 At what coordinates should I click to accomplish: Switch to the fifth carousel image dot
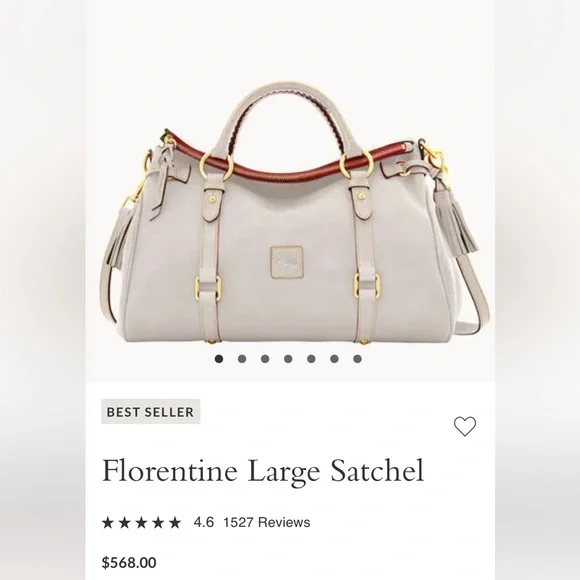[x=311, y=359]
